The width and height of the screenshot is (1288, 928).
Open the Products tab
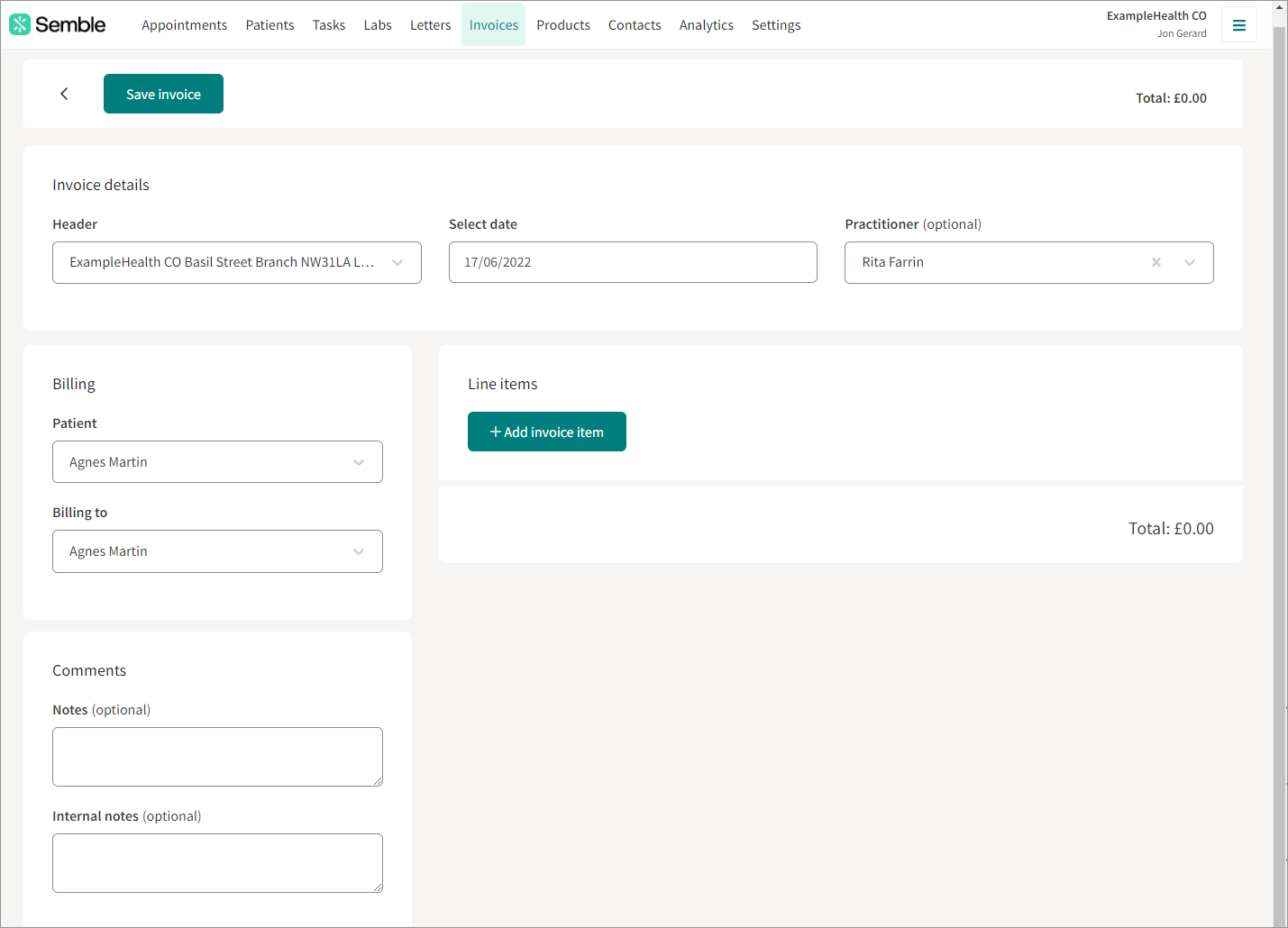pyautogui.click(x=563, y=25)
